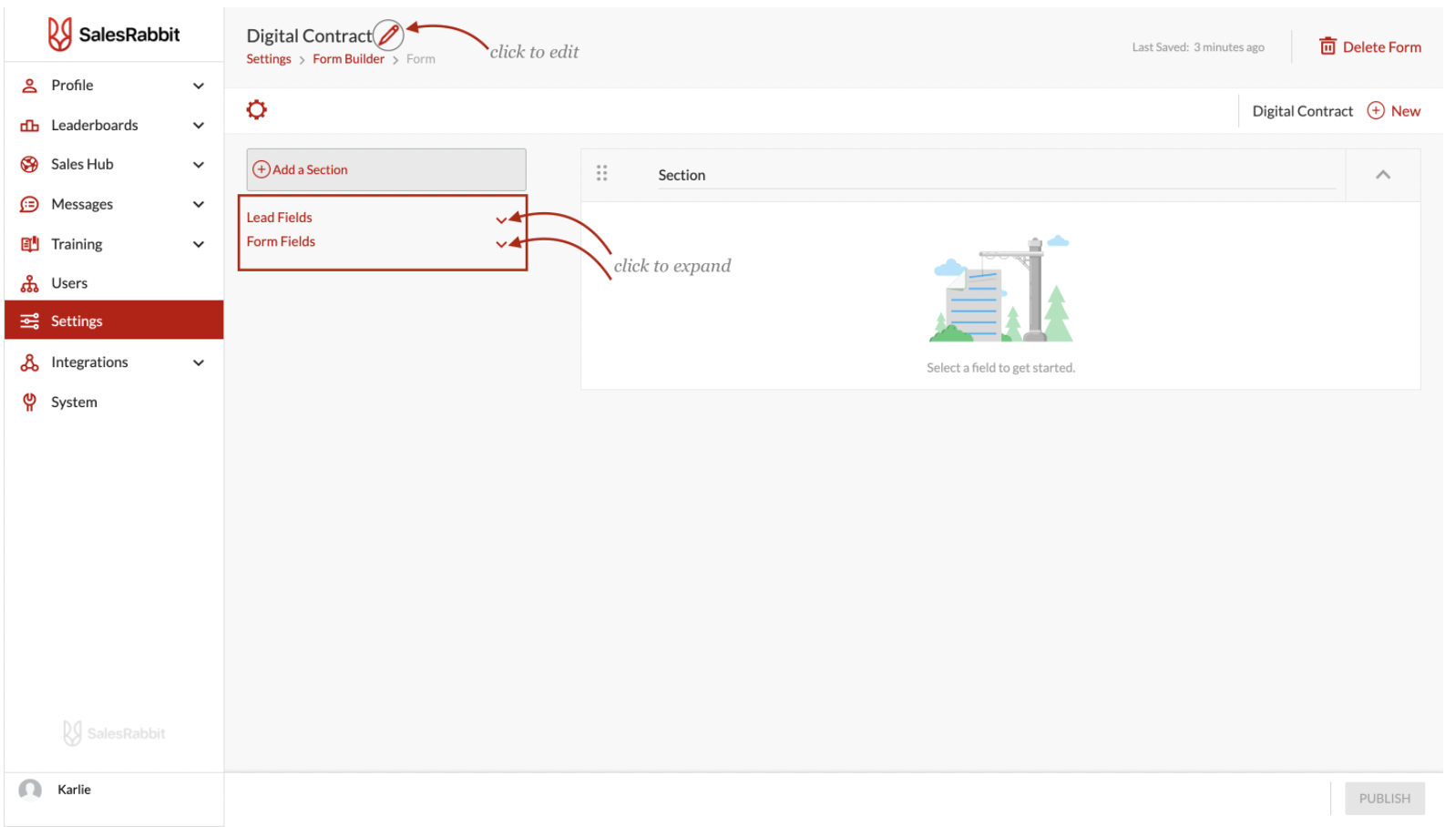Click the Delete Form trash icon
1456x827 pixels.
pyautogui.click(x=1328, y=46)
